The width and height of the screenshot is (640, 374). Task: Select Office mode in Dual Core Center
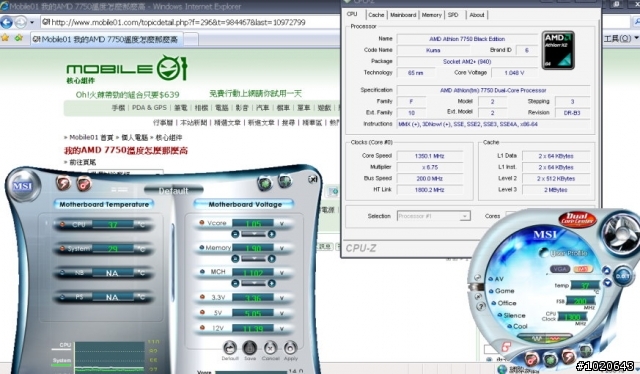tap(504, 303)
